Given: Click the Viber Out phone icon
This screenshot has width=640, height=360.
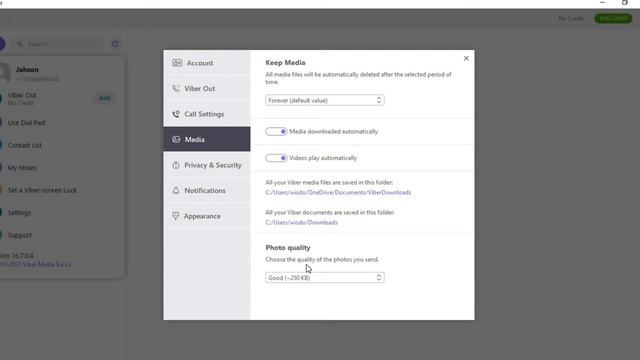Looking at the screenshot, I should pyautogui.click(x=176, y=88).
